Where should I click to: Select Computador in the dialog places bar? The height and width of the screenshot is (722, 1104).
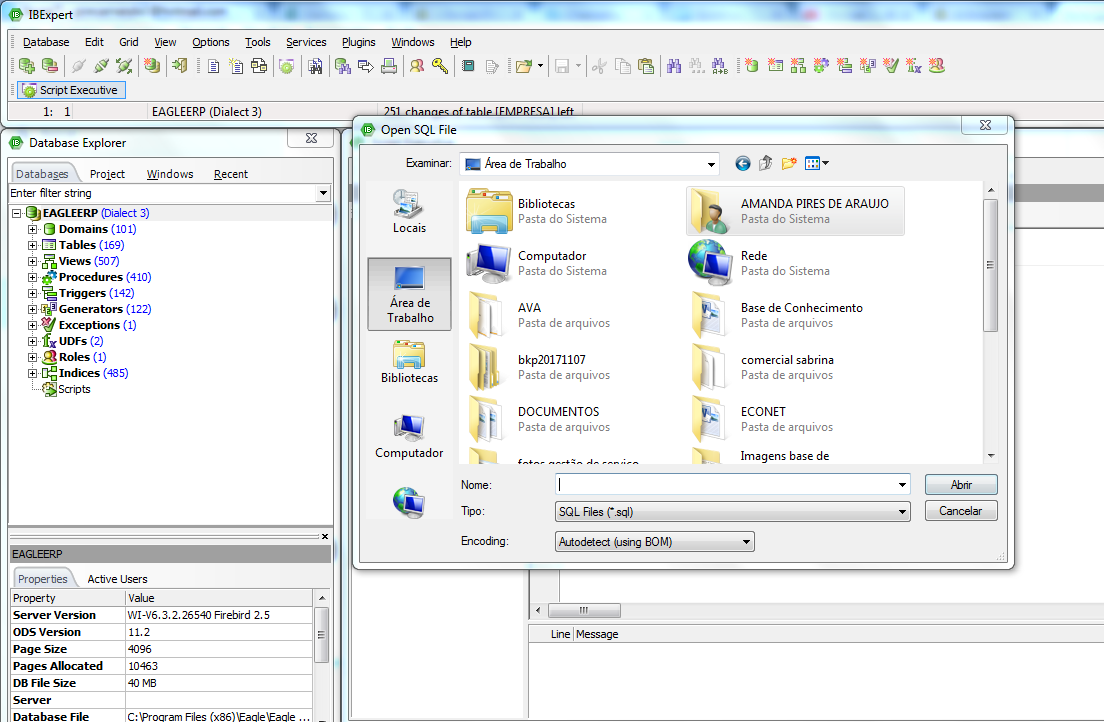click(x=409, y=437)
